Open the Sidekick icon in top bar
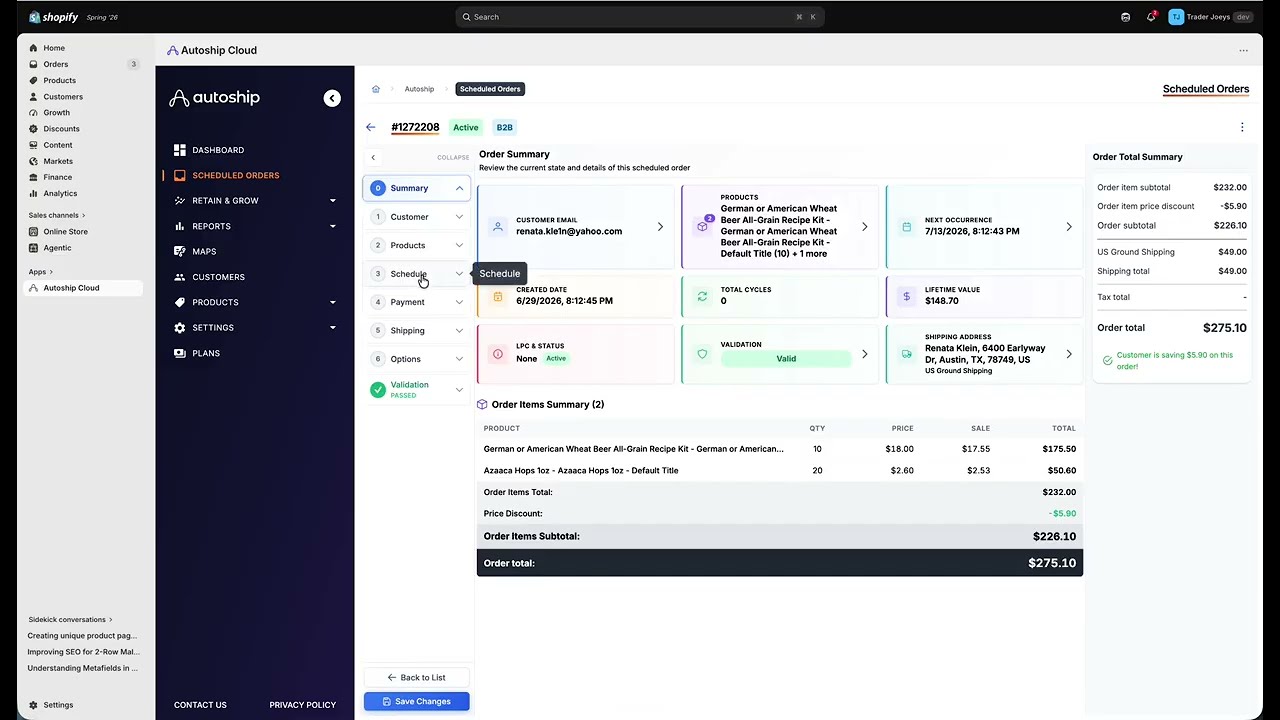 (x=1126, y=17)
